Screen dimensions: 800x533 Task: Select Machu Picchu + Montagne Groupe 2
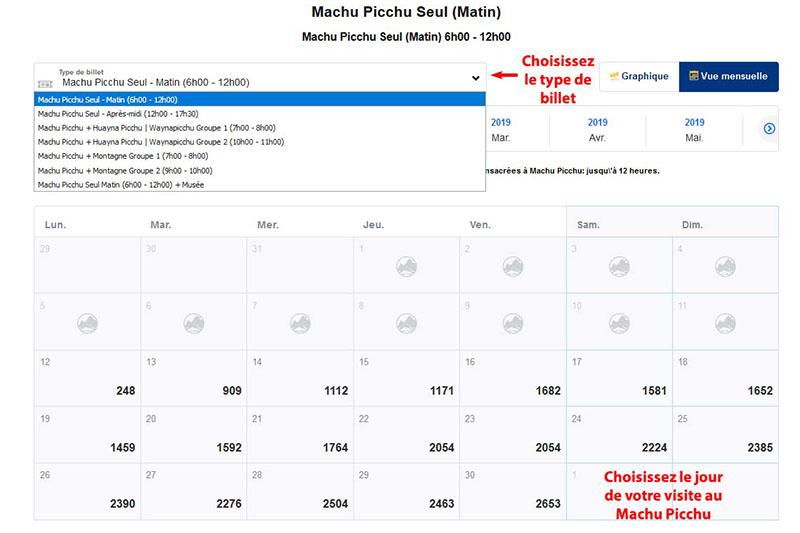tap(260, 171)
